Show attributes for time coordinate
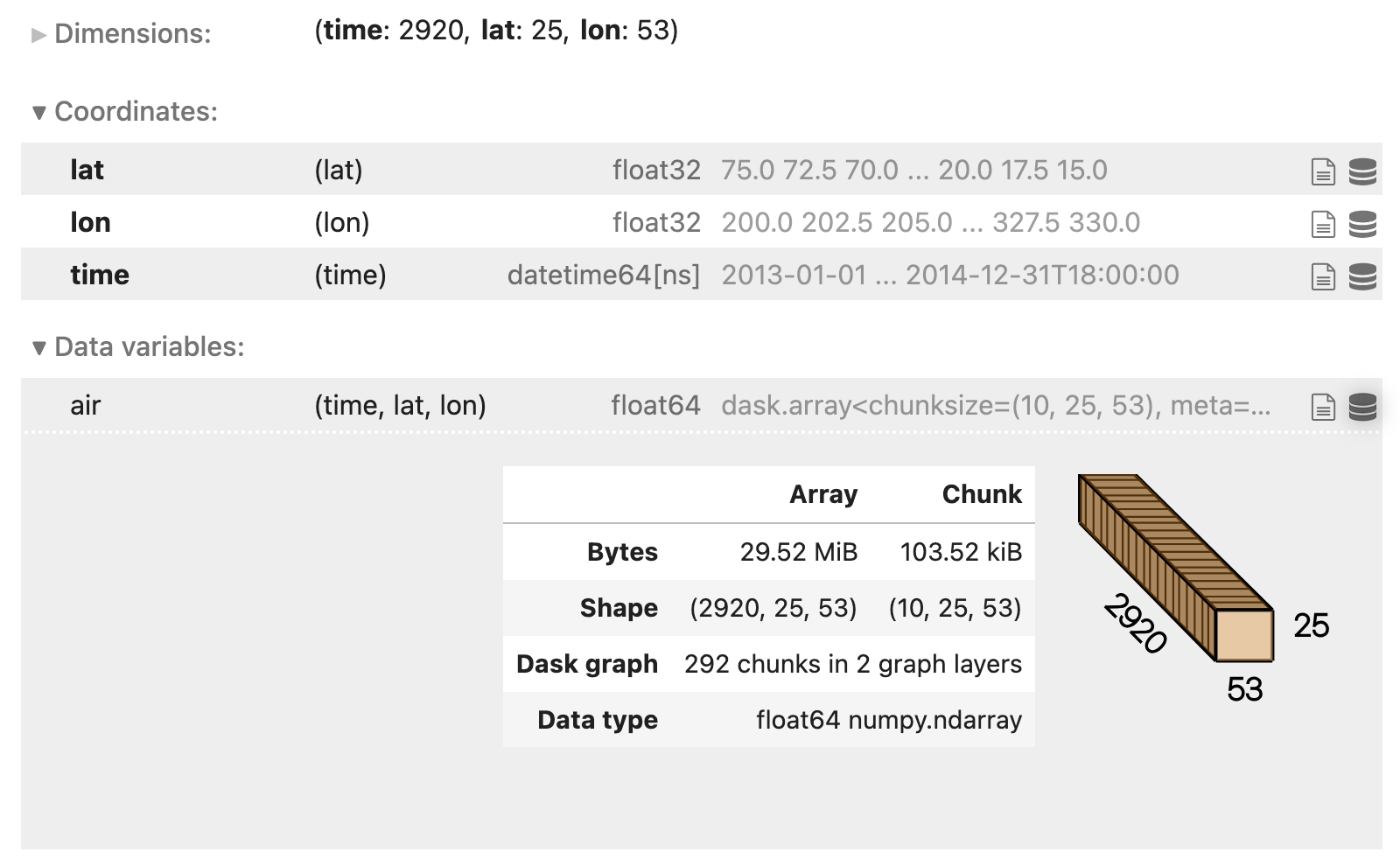This screenshot has width=1400, height=866. click(x=1323, y=276)
